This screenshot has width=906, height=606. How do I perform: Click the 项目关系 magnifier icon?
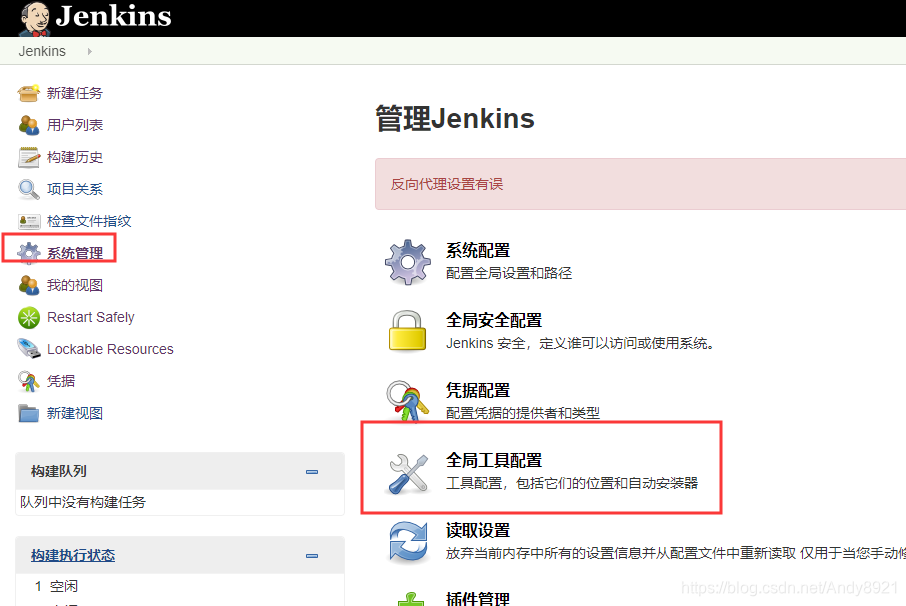tap(28, 189)
